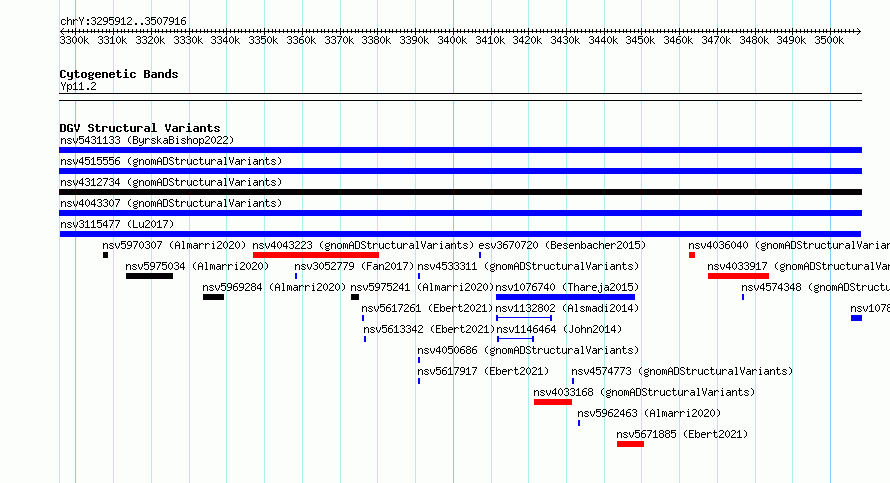
Task: Select the Yp11.2 band label
Action: click(x=78, y=86)
